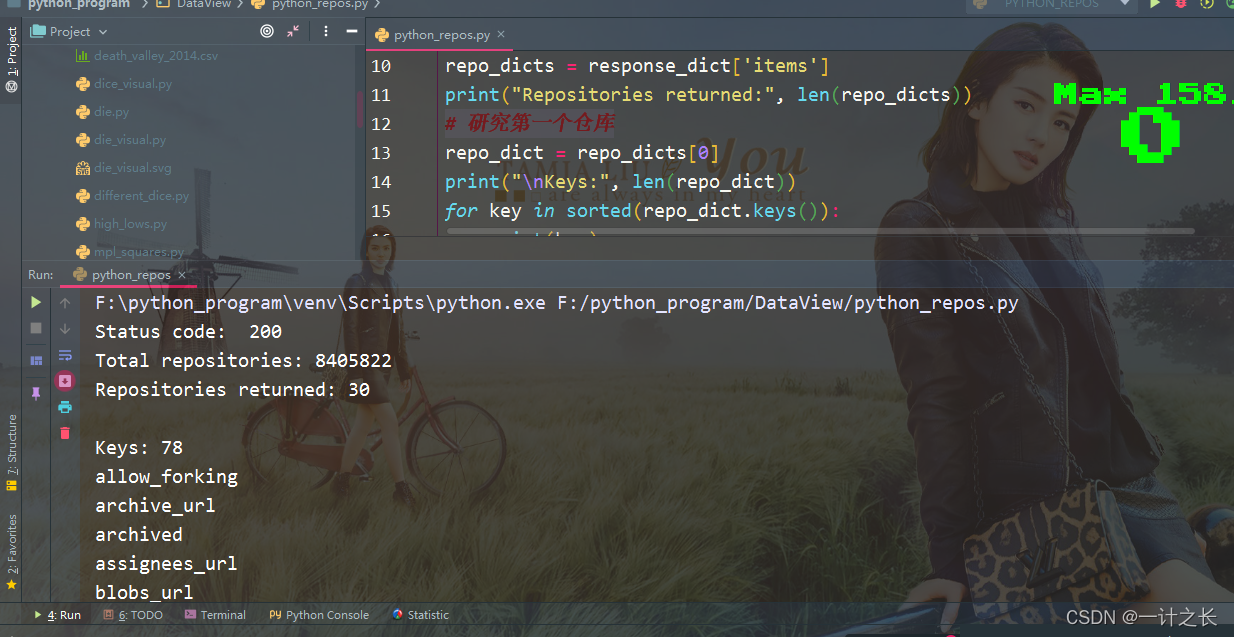The image size is (1234, 637).
Task: Restore layout icon in Run panel
Action: click(36, 360)
